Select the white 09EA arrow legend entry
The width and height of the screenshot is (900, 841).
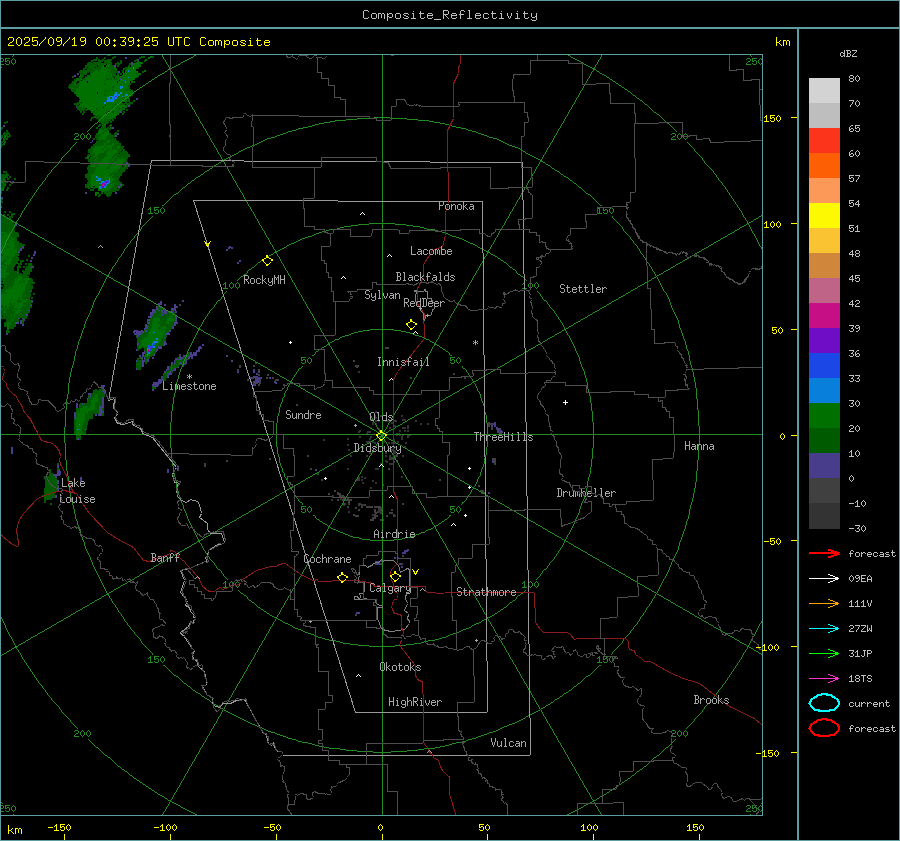point(823,578)
